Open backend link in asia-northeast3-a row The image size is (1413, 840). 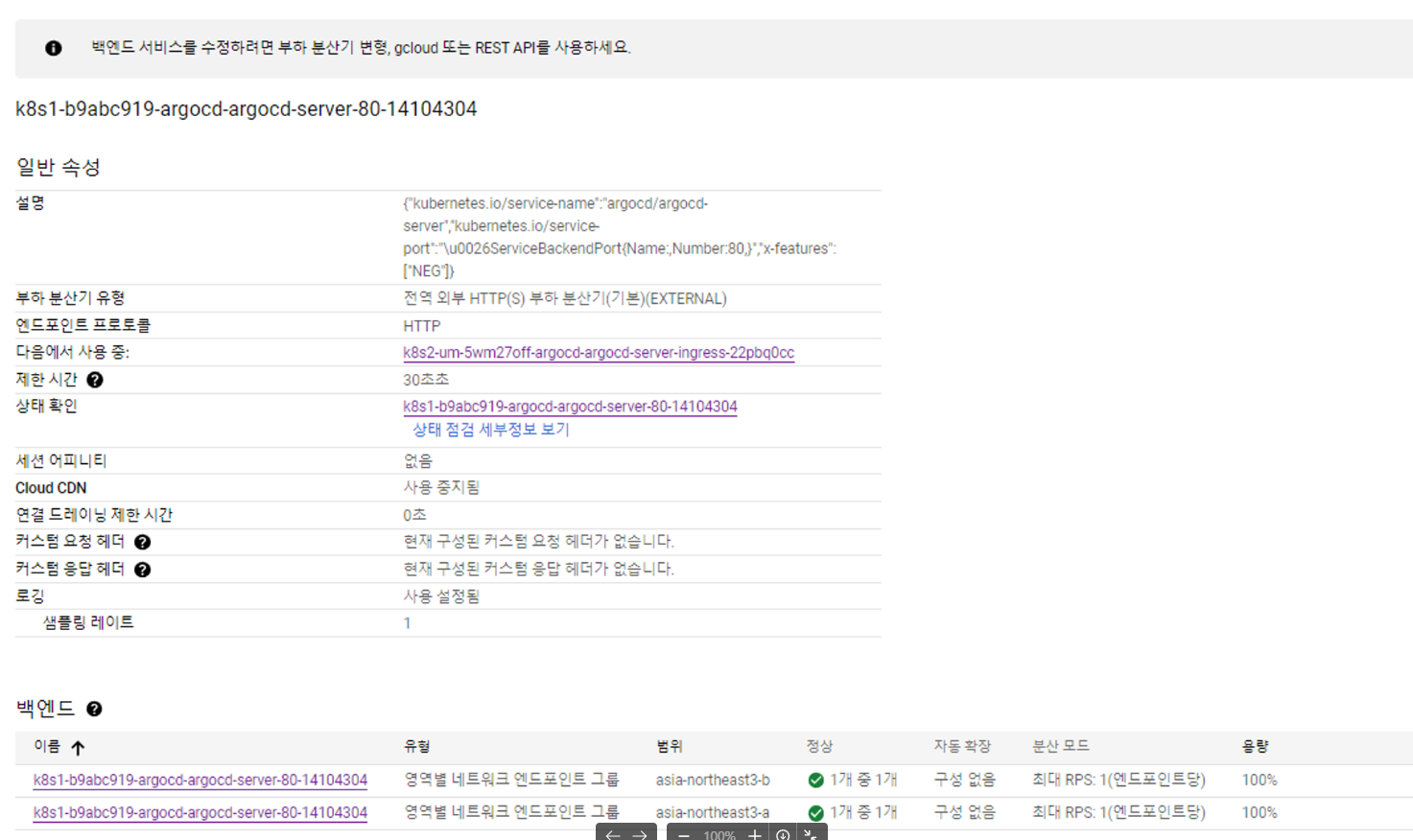200,812
